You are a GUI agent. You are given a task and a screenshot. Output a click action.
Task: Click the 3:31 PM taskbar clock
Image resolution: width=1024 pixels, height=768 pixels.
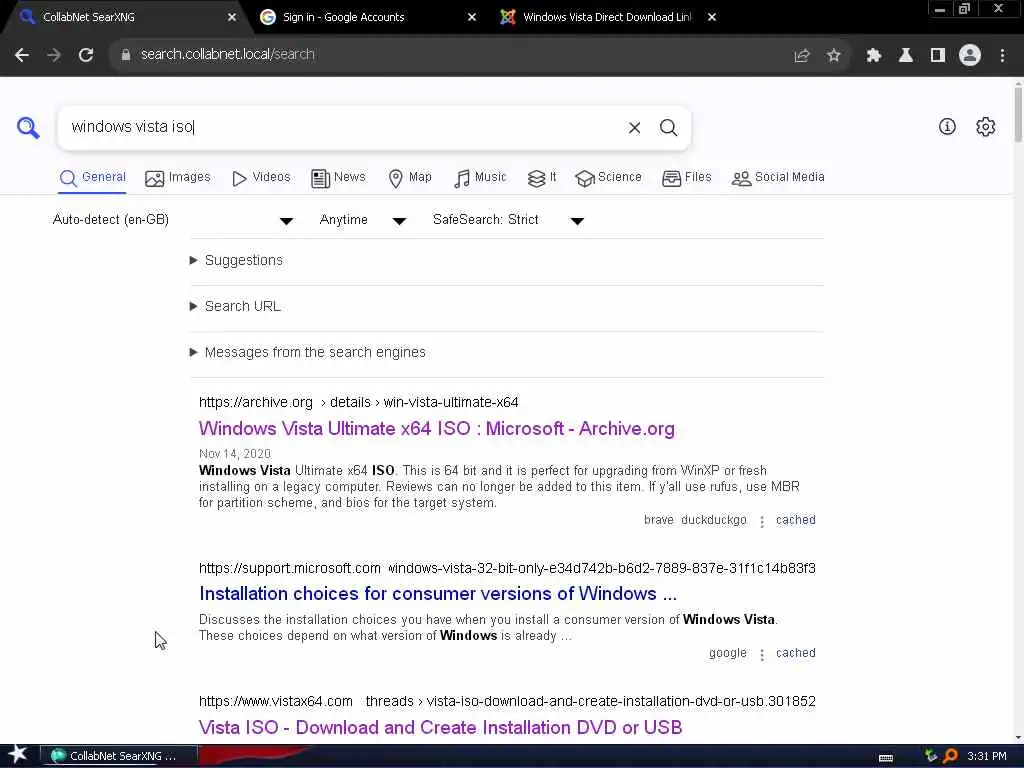point(986,756)
